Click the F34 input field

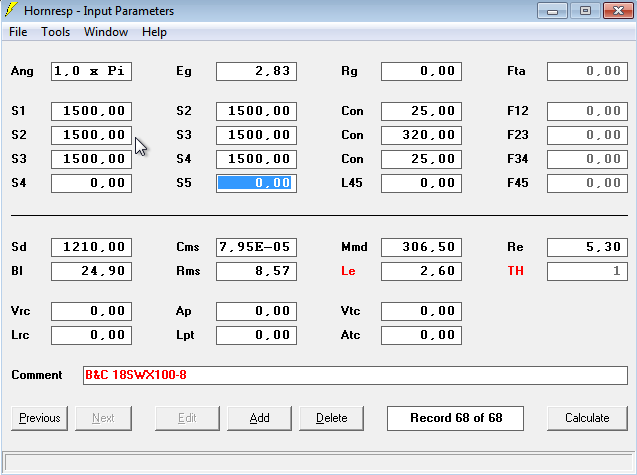[587, 159]
